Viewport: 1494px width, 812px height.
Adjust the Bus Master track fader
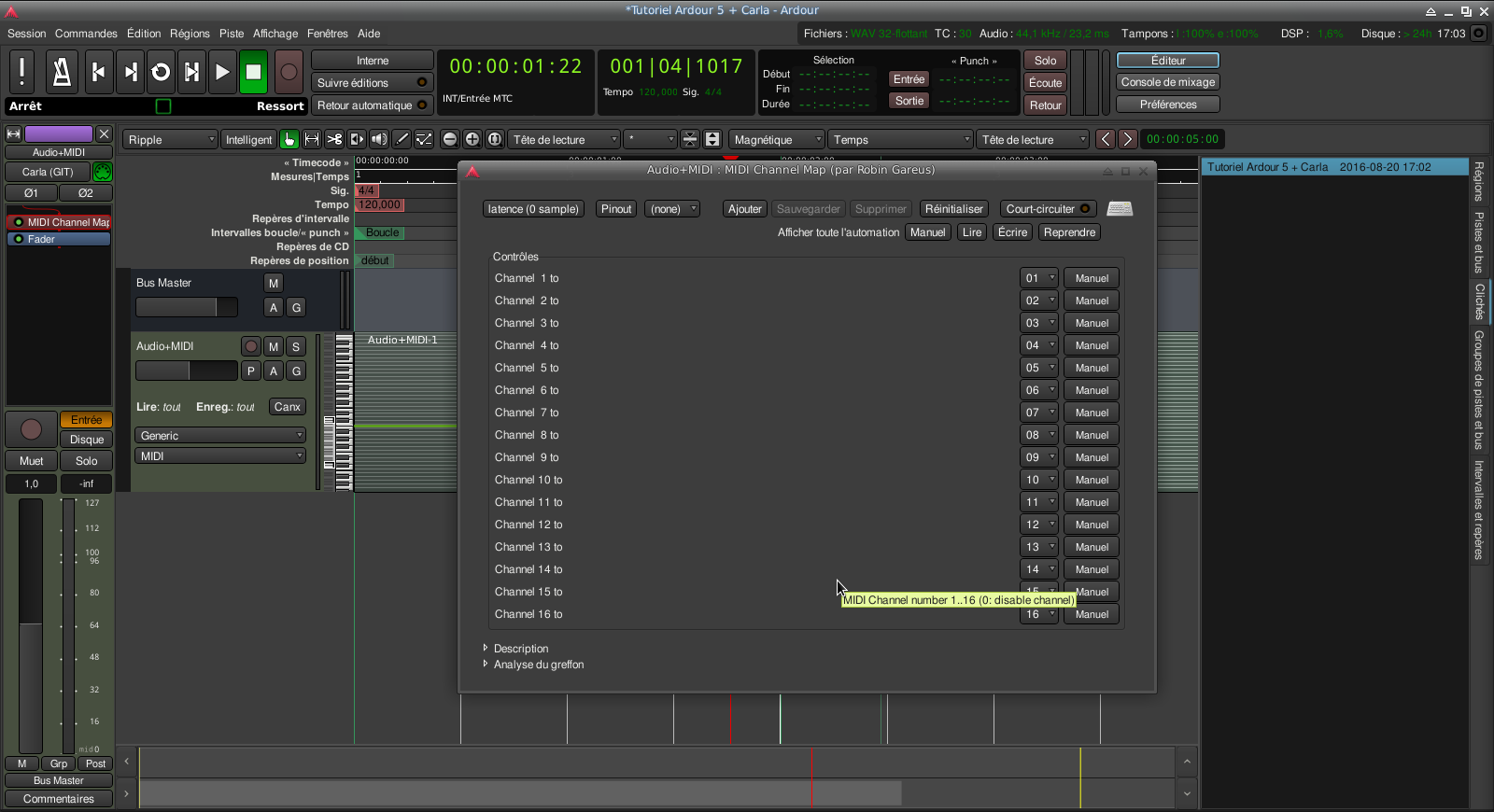click(x=187, y=307)
